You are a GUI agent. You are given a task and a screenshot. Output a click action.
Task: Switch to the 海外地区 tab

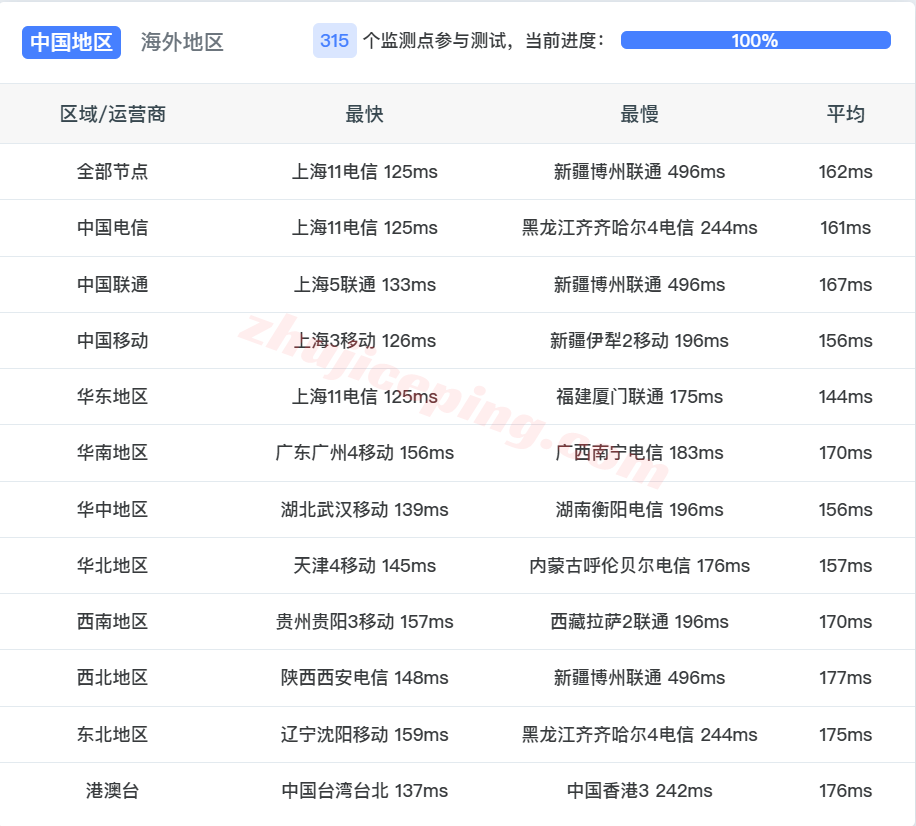tap(182, 42)
